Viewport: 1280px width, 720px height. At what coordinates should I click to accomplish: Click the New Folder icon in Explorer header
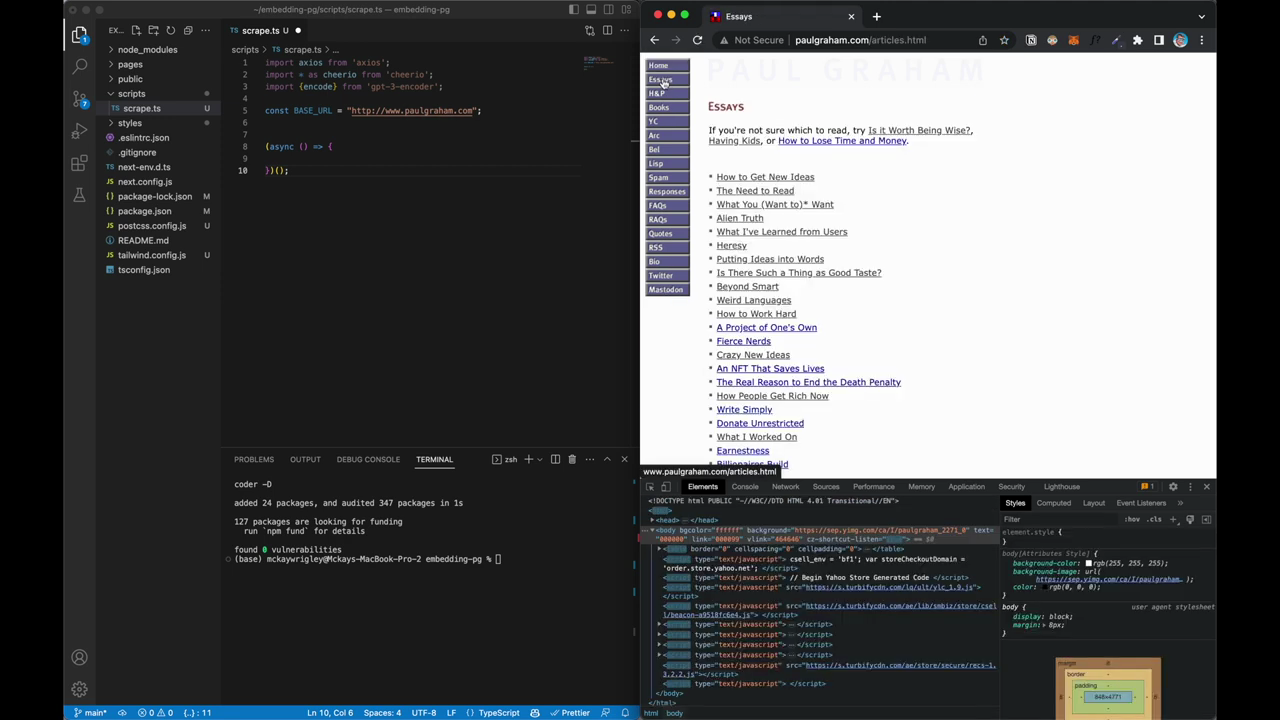click(x=153, y=30)
